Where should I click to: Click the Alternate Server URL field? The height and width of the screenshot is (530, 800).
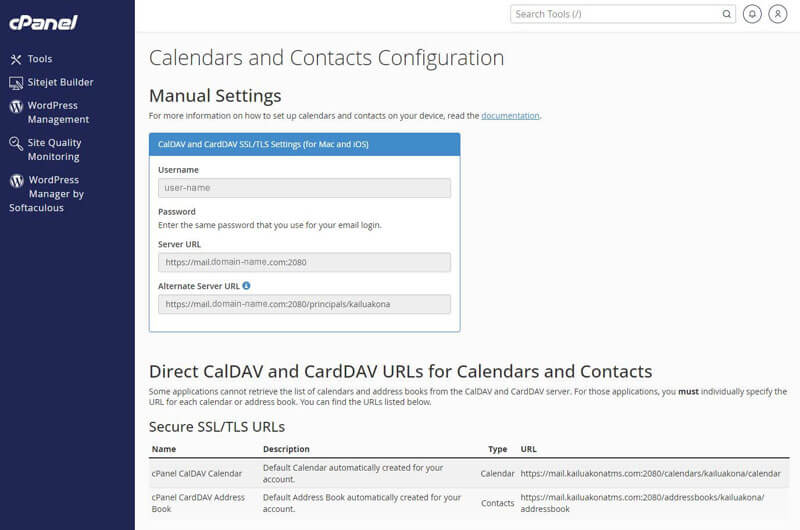[x=304, y=305]
